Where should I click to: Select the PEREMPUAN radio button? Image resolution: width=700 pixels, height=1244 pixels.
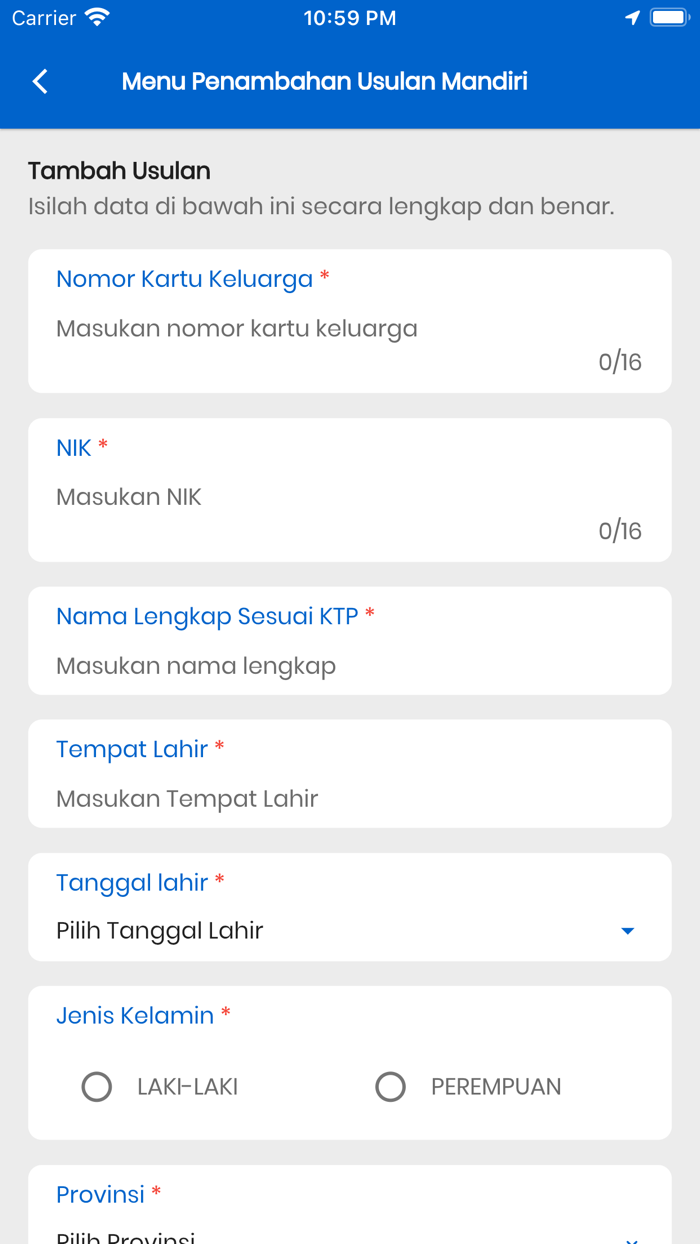click(390, 1086)
